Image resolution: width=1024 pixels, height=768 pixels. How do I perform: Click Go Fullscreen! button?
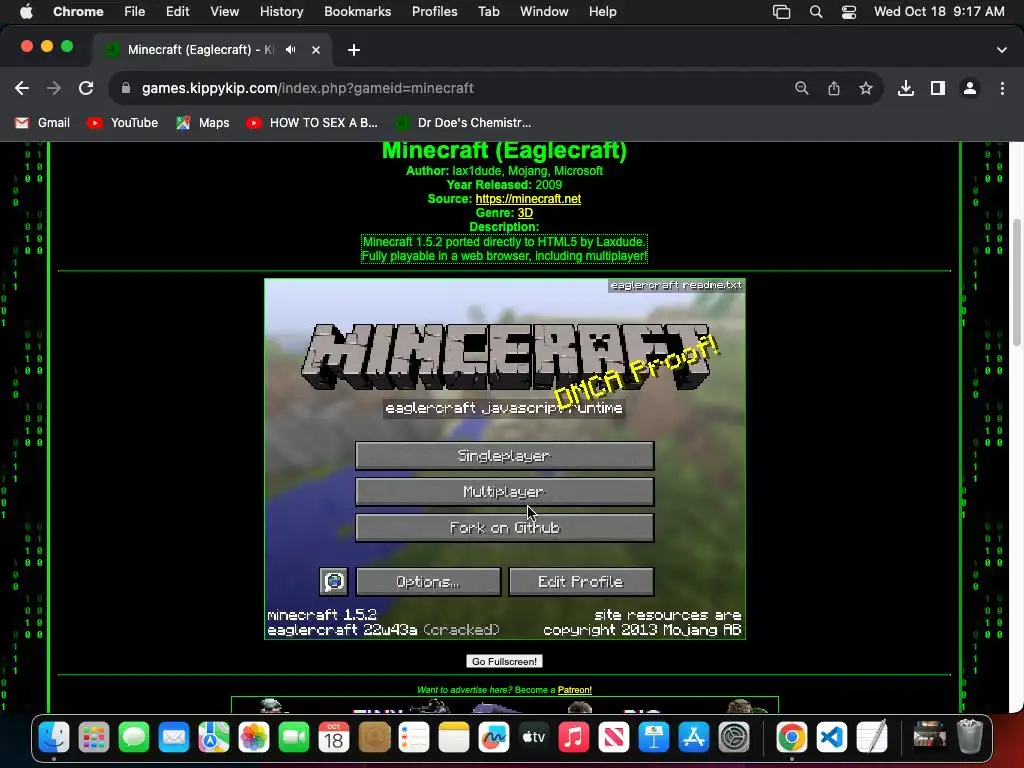(x=504, y=662)
